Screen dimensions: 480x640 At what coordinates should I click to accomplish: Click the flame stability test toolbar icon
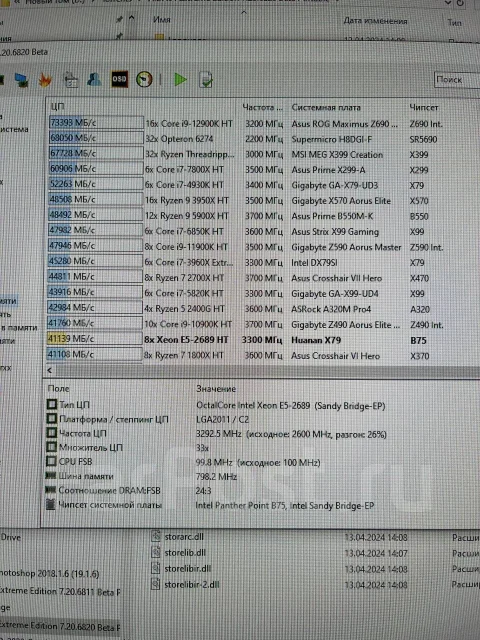coord(45,80)
